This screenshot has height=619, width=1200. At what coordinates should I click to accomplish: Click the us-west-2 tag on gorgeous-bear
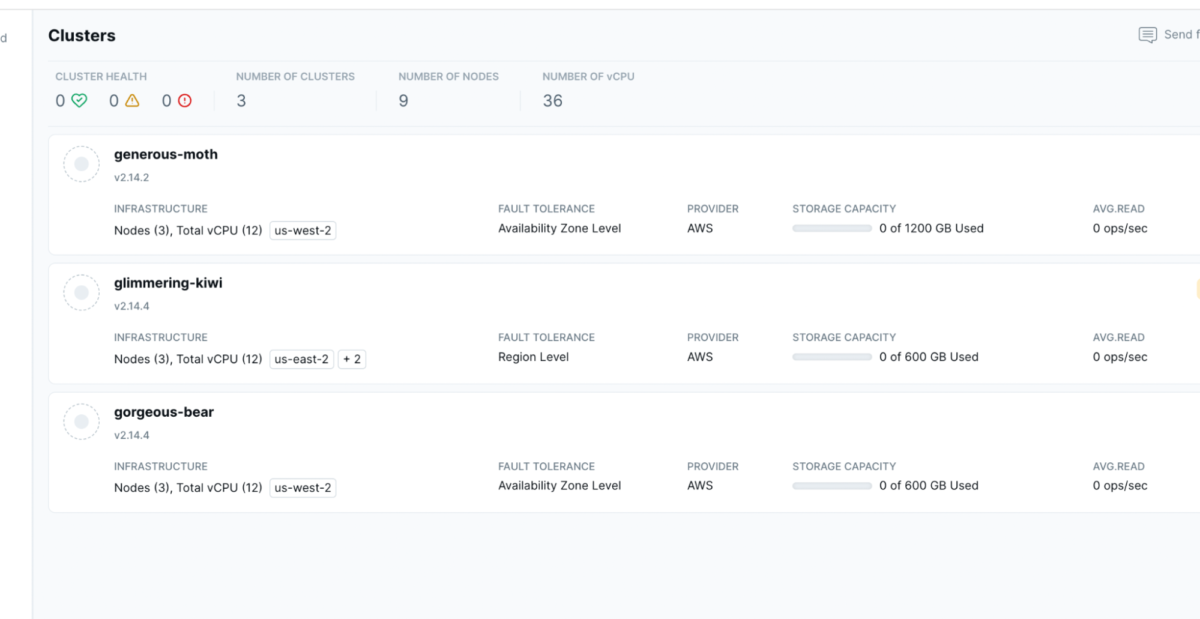[x=302, y=487]
